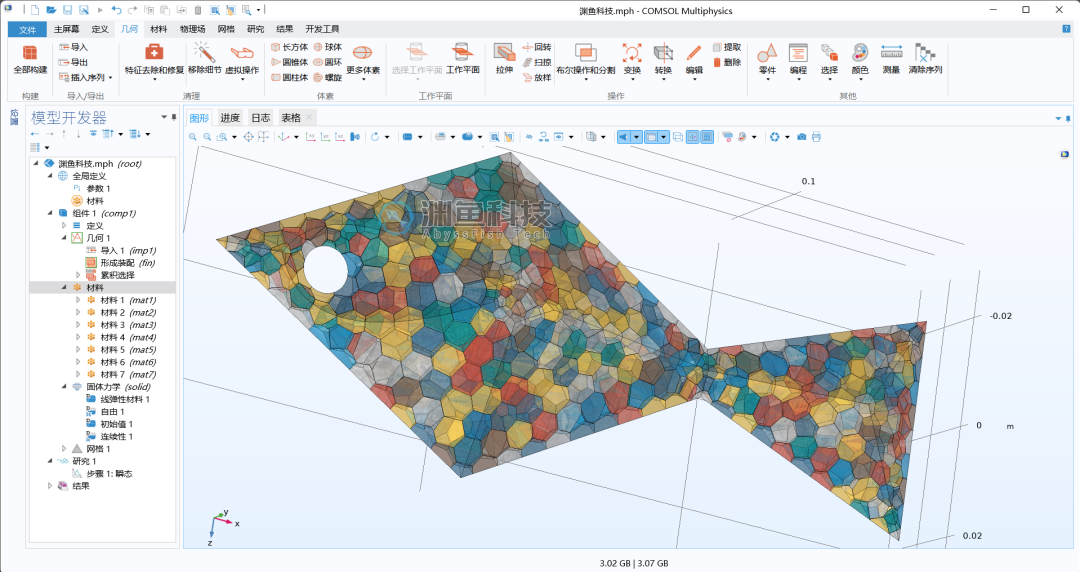
Task: Click zoom extents icon in graphics toolbar
Action: (249, 137)
